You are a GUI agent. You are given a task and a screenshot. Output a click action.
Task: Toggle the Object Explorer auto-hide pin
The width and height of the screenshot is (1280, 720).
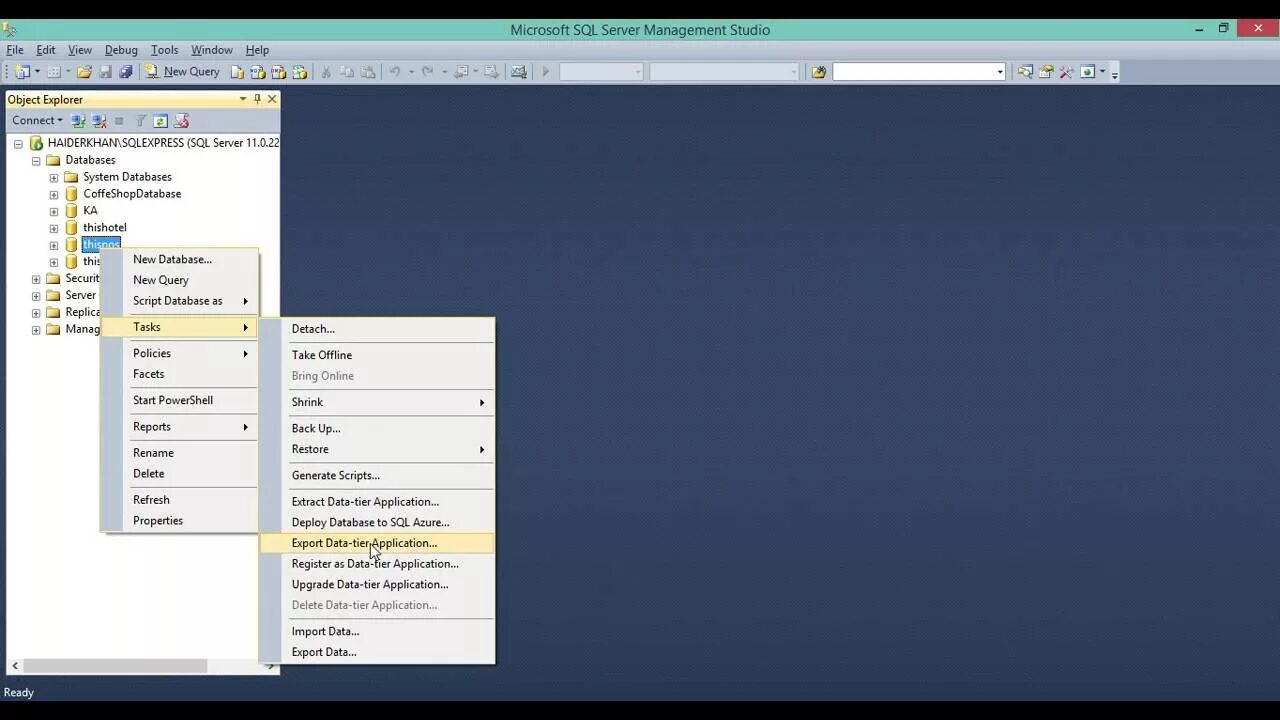click(x=257, y=99)
